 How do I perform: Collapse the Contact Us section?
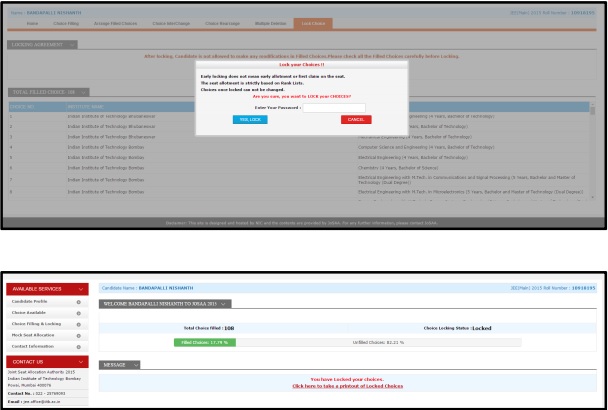(x=80, y=361)
